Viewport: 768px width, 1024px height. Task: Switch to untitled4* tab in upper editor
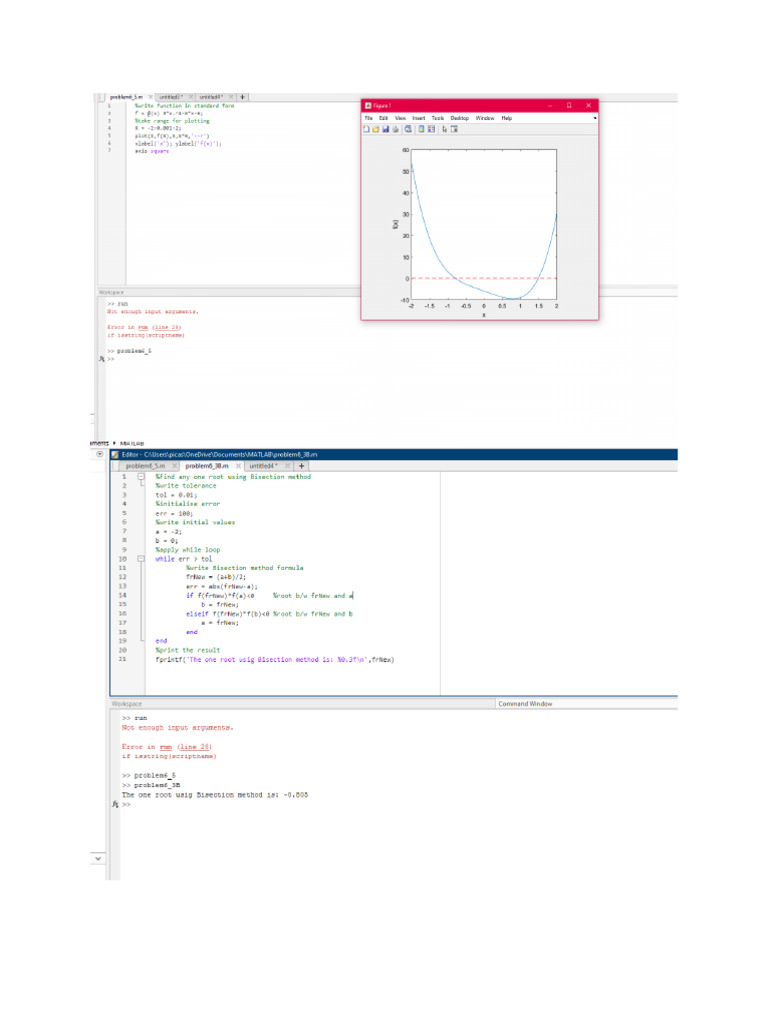coord(211,97)
